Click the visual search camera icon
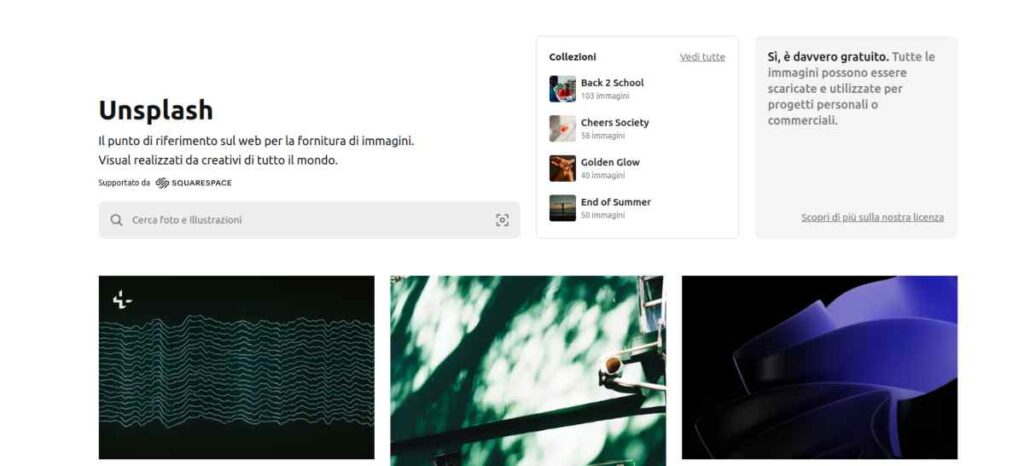This screenshot has height=466, width=1024. [502, 220]
